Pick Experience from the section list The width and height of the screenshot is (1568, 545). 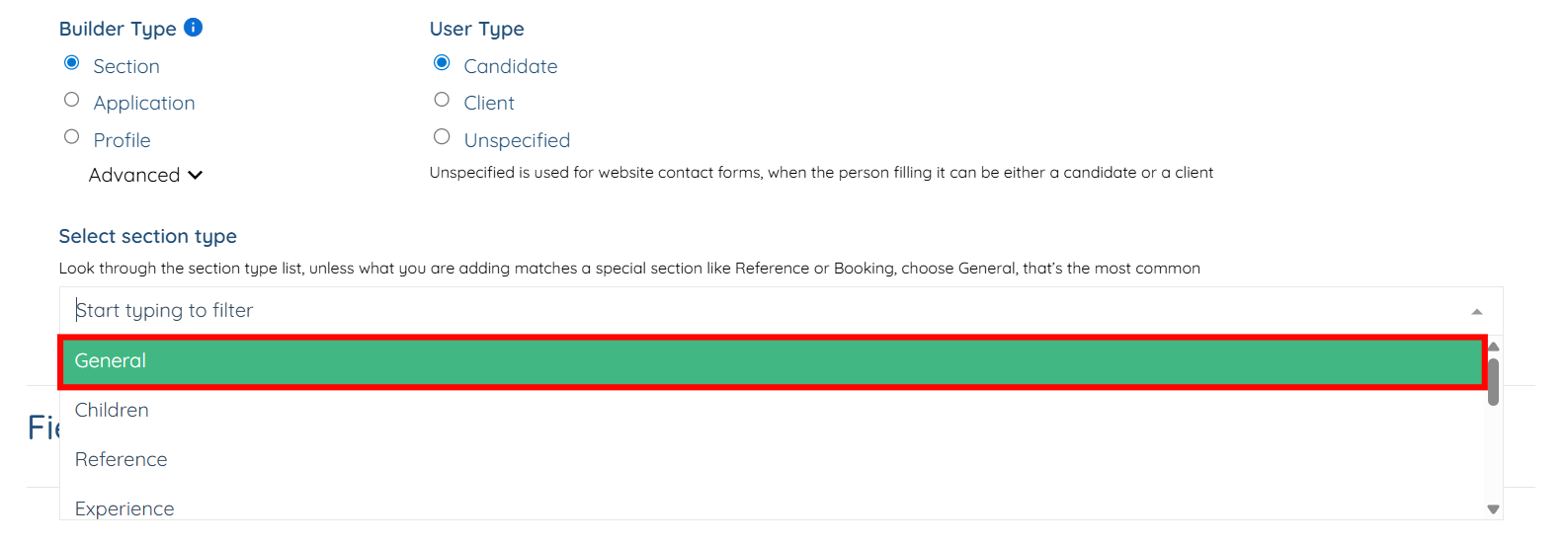point(124,507)
